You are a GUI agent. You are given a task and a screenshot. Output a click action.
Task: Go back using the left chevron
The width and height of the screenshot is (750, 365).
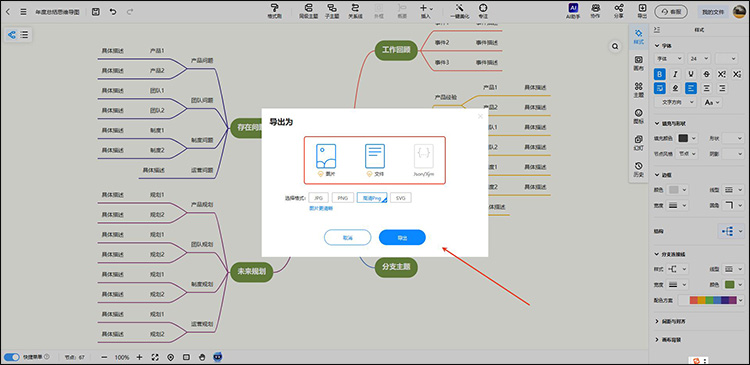click(8, 11)
